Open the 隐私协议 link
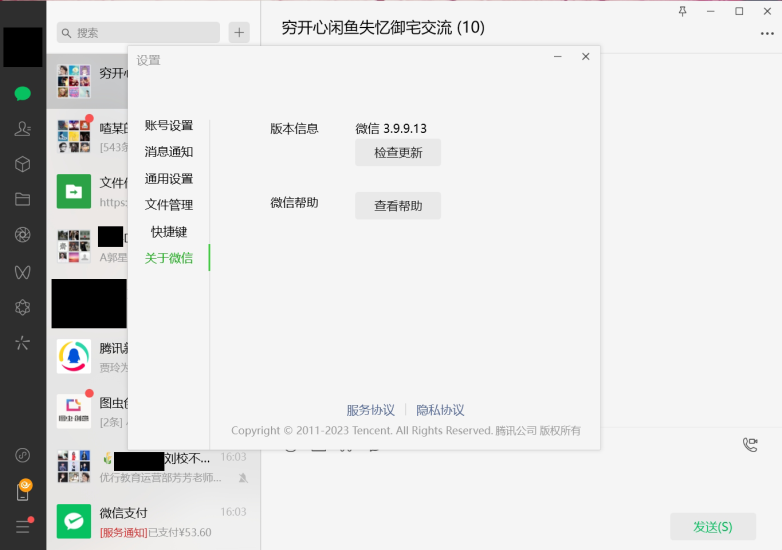This screenshot has height=550, width=782. pyautogui.click(x=440, y=410)
